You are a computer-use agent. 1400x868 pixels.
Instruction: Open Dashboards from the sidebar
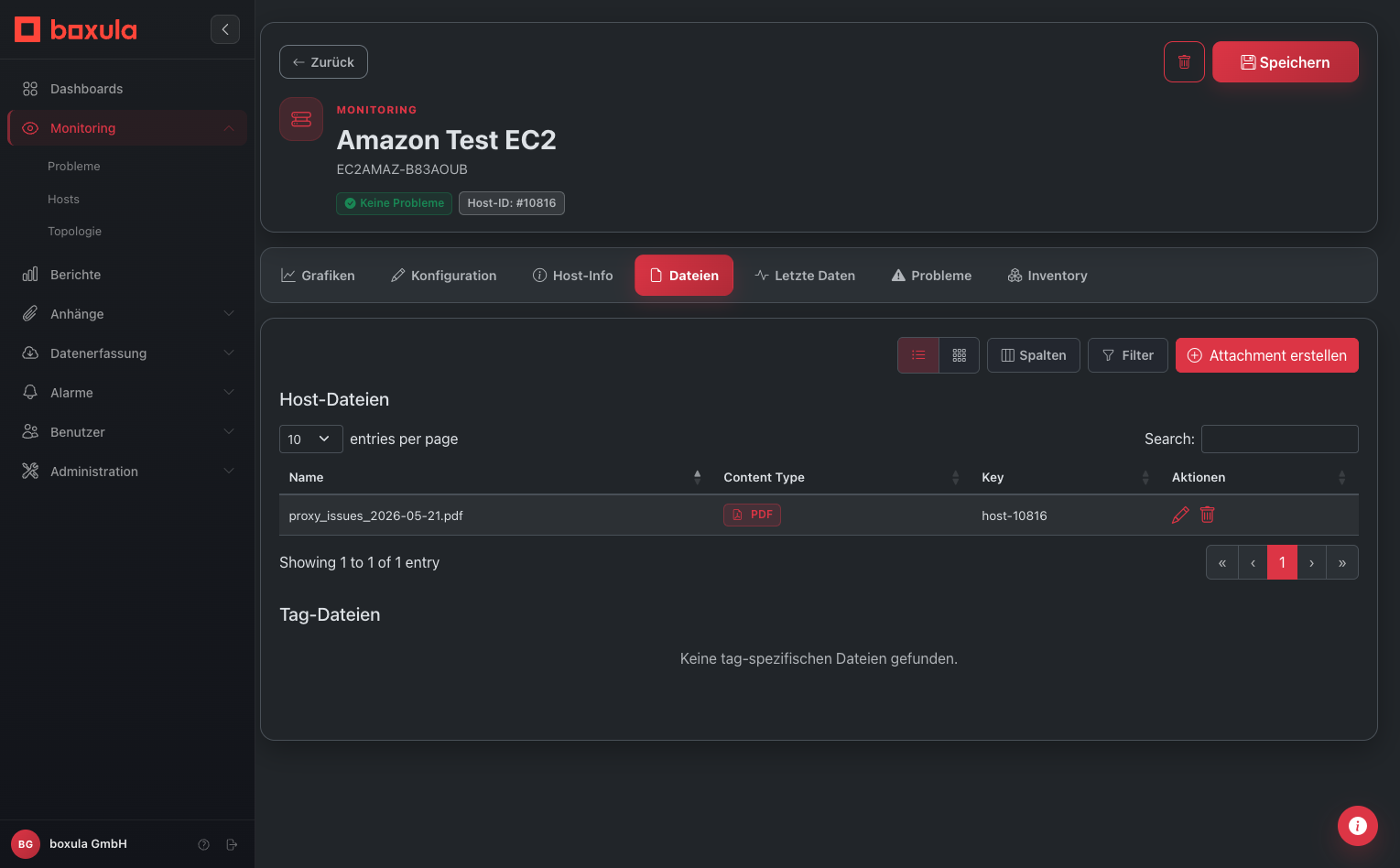pos(127,89)
